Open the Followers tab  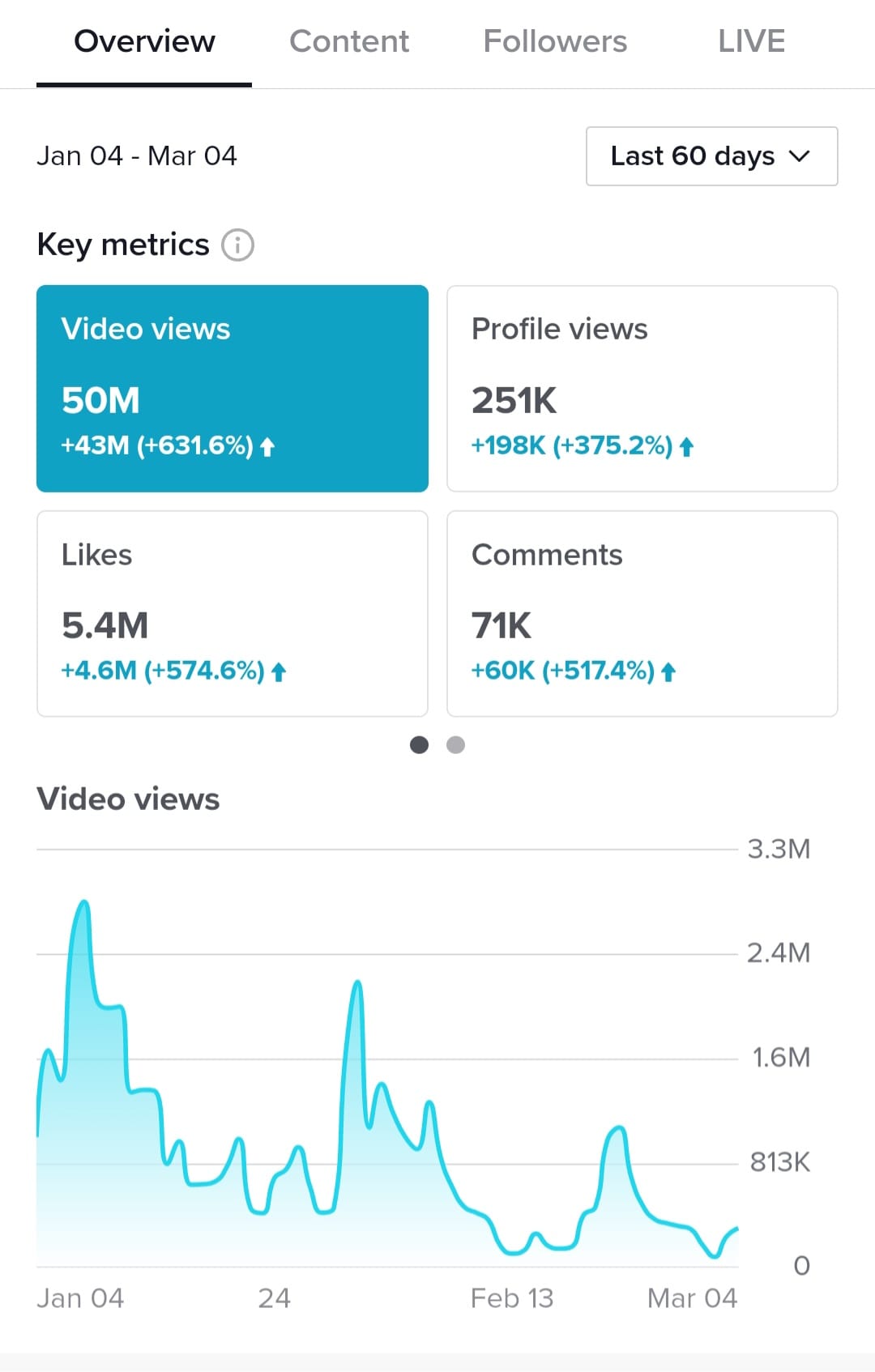[555, 42]
